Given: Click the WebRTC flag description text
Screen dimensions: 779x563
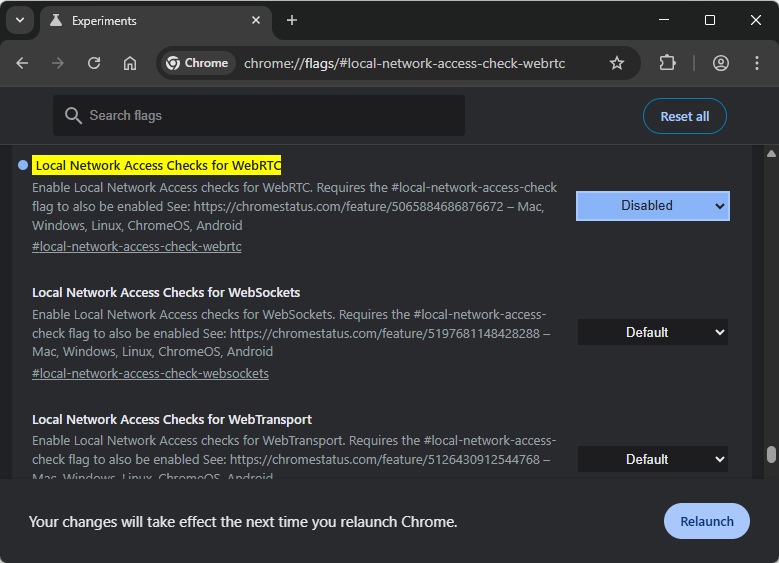Looking at the screenshot, I should (294, 206).
